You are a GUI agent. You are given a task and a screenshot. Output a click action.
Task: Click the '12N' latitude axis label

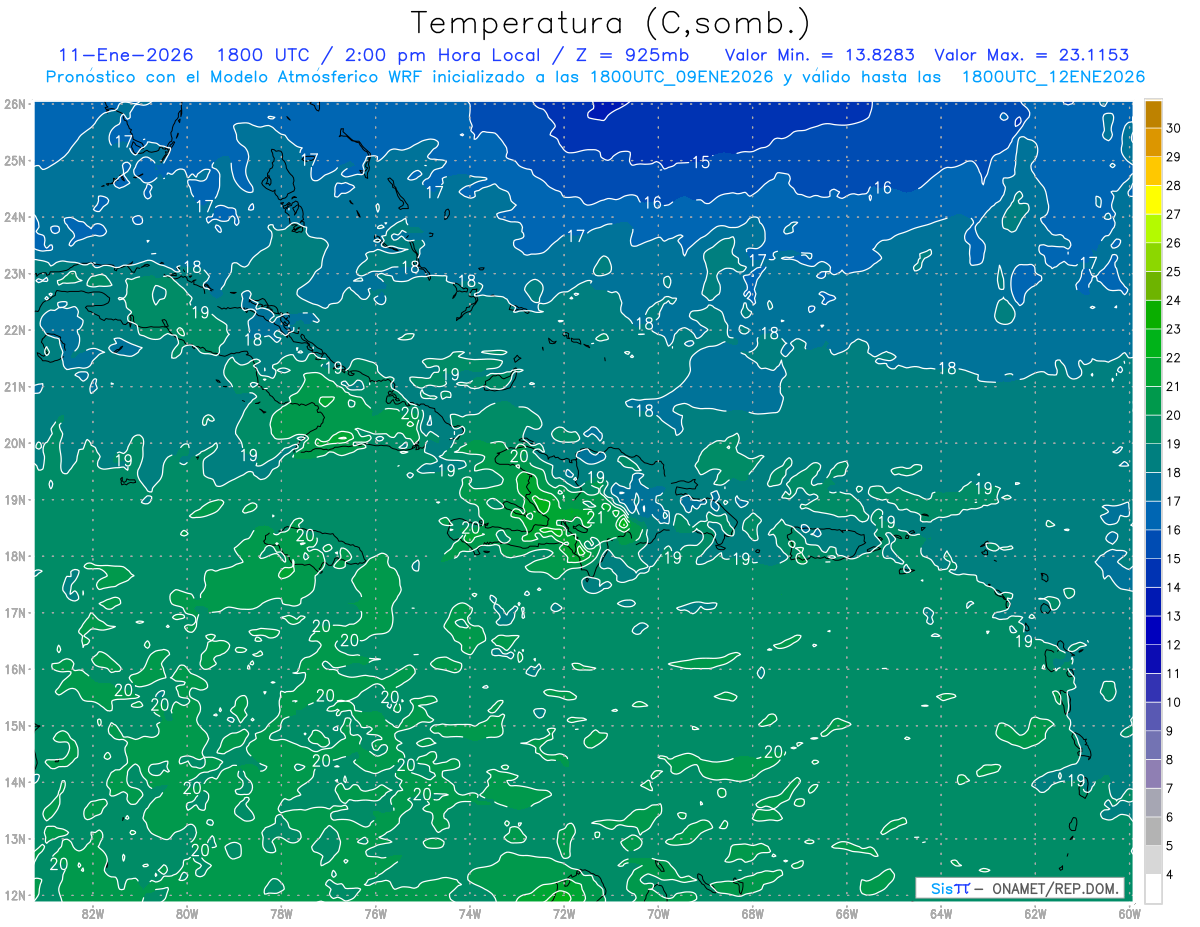coord(15,895)
